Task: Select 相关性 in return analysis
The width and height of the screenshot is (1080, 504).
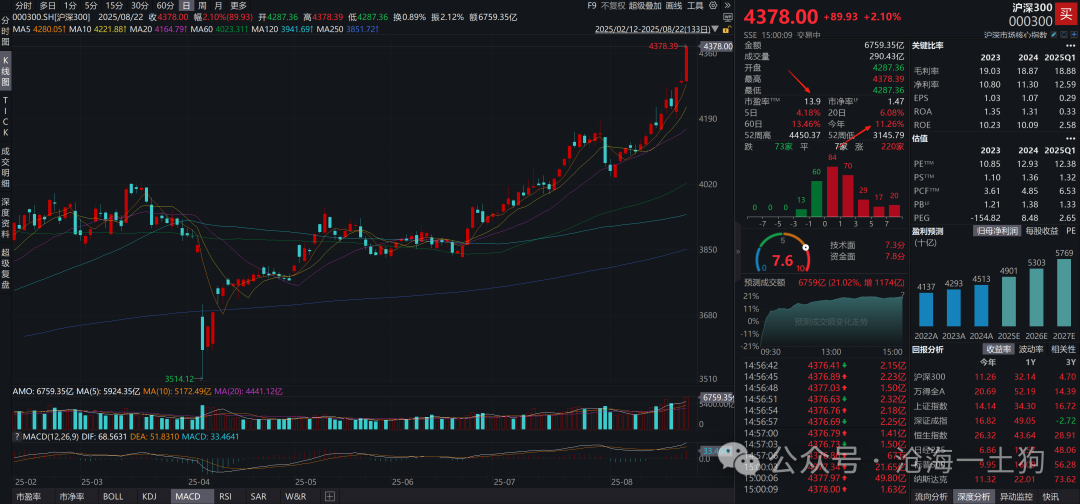Action: pos(1062,349)
